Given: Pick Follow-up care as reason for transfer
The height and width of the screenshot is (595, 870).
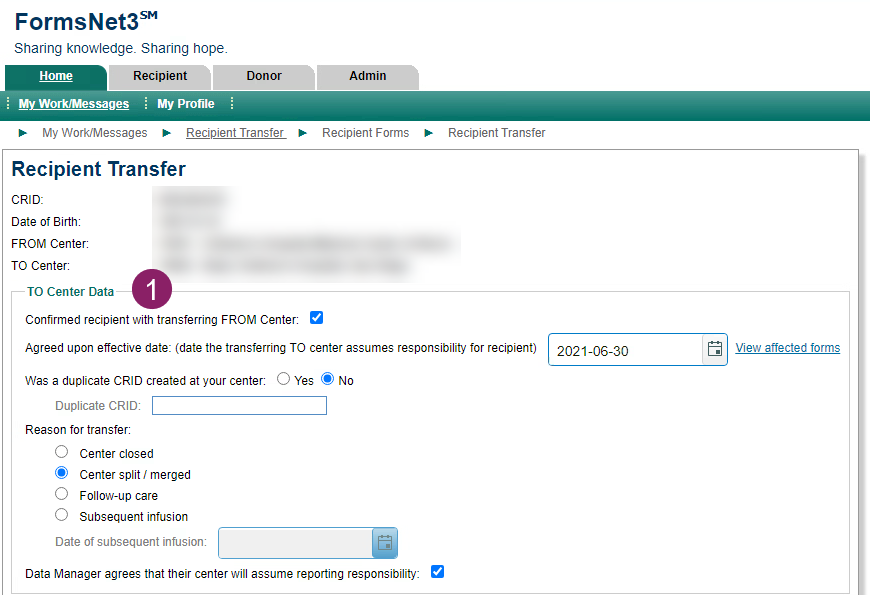Looking at the screenshot, I should tap(61, 493).
